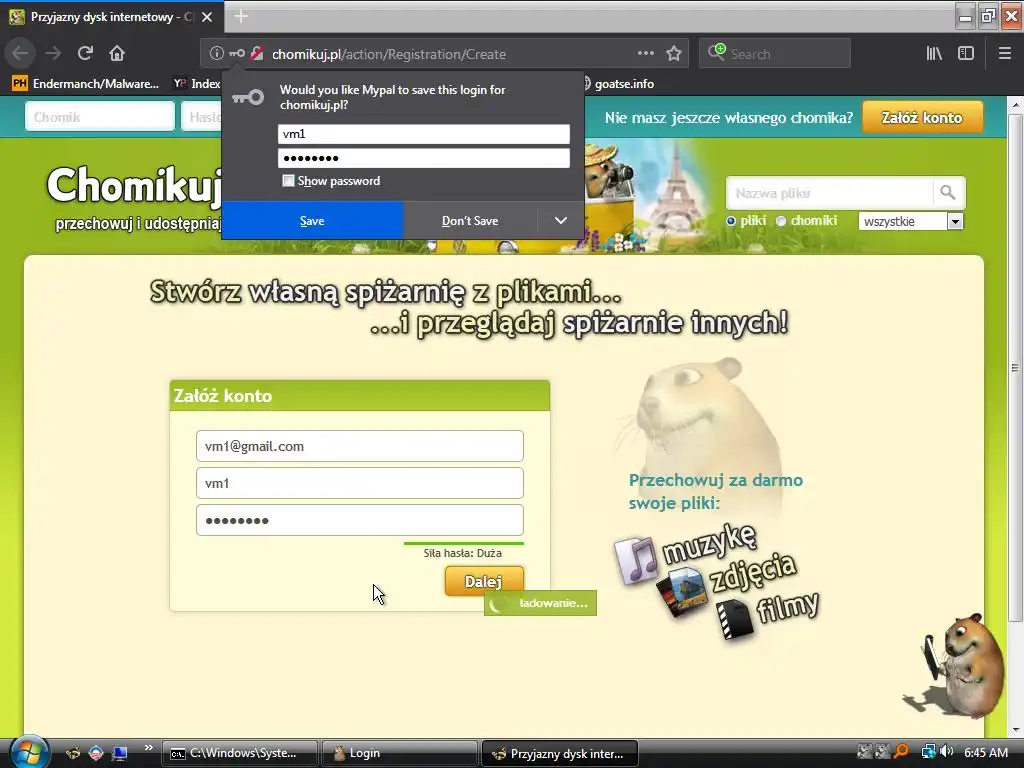Click the vm1@gmail.com email field
This screenshot has height=768, width=1024.
coord(360,446)
